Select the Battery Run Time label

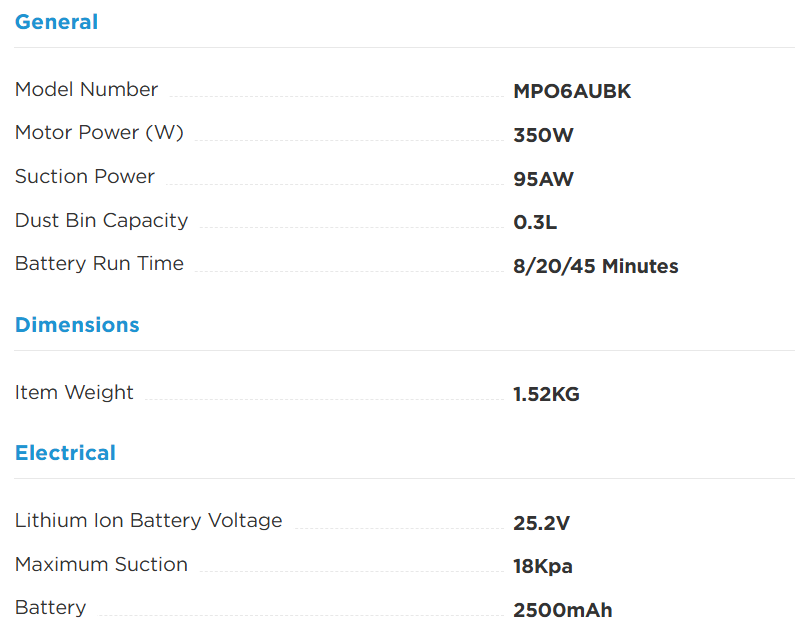[99, 264]
